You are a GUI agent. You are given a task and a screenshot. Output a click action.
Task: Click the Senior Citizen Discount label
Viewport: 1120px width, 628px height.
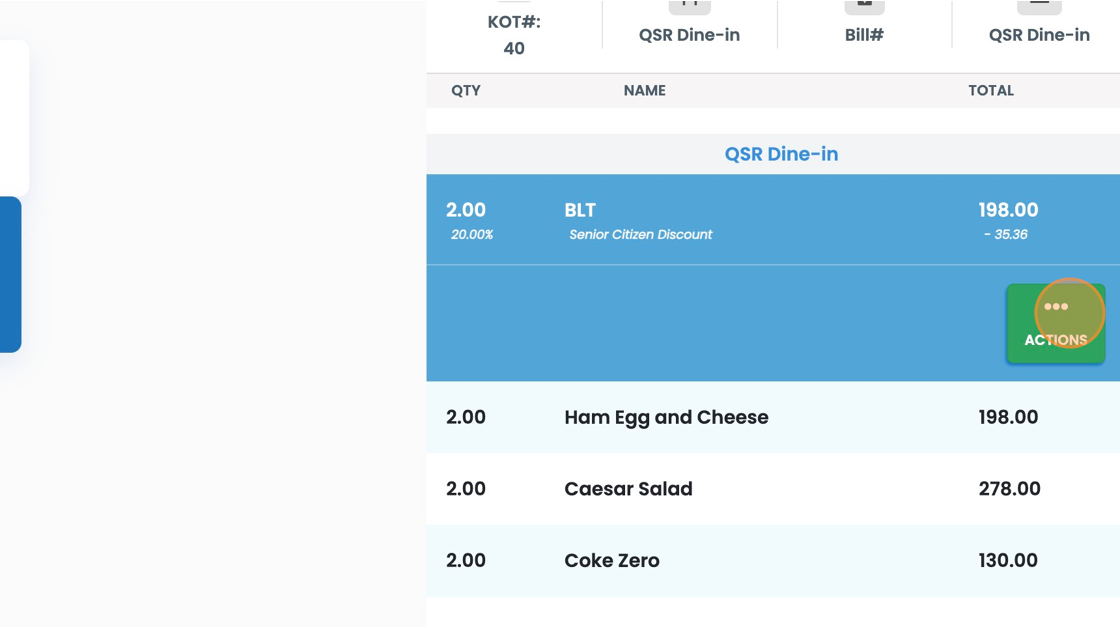[641, 235]
